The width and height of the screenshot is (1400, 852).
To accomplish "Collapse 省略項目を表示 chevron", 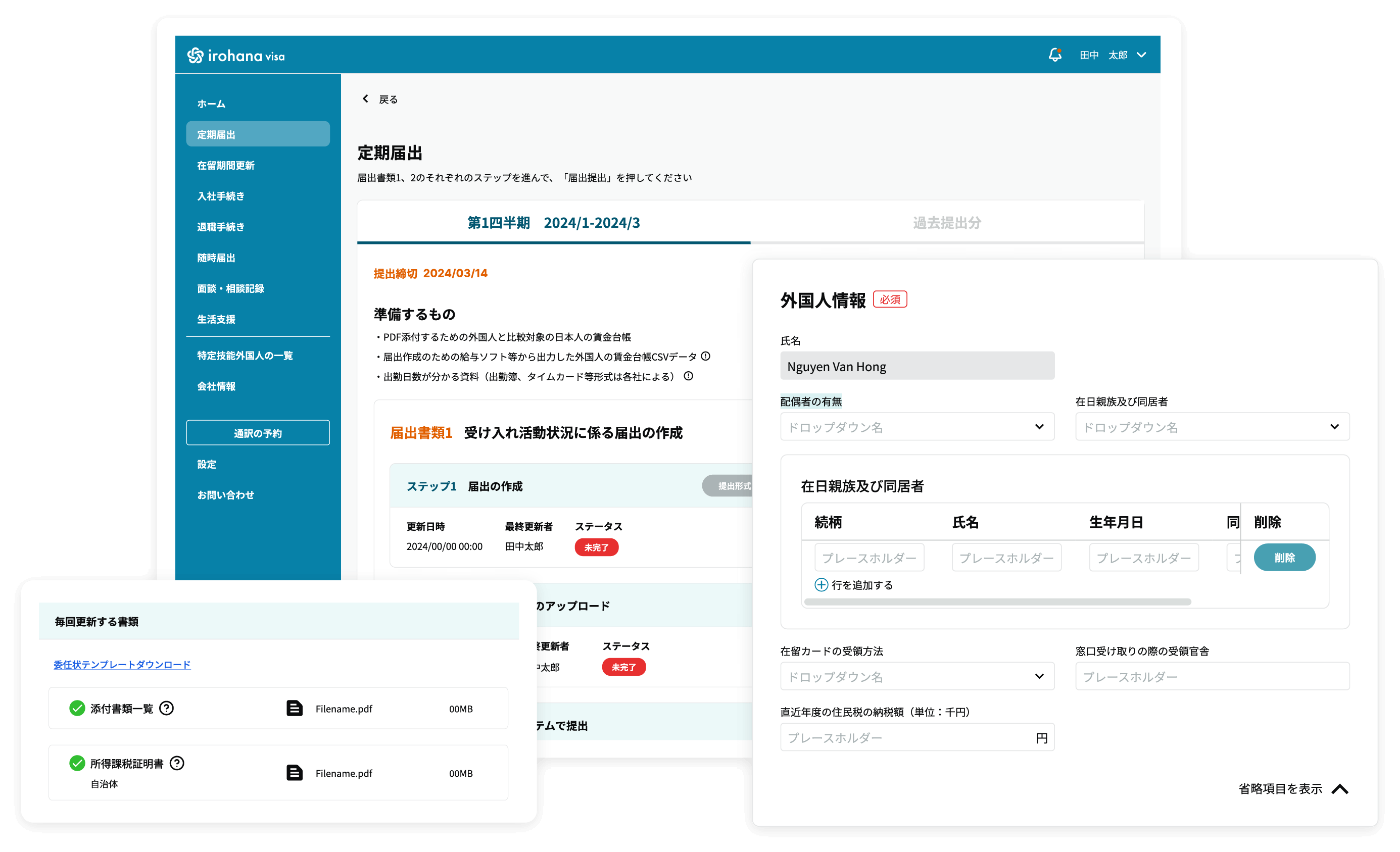I will tap(1340, 789).
